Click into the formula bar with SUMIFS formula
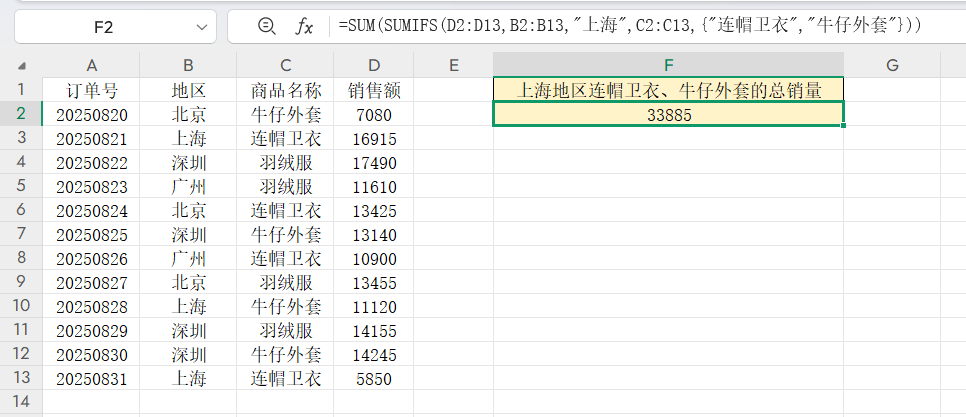The height and width of the screenshot is (417, 966). point(640,26)
